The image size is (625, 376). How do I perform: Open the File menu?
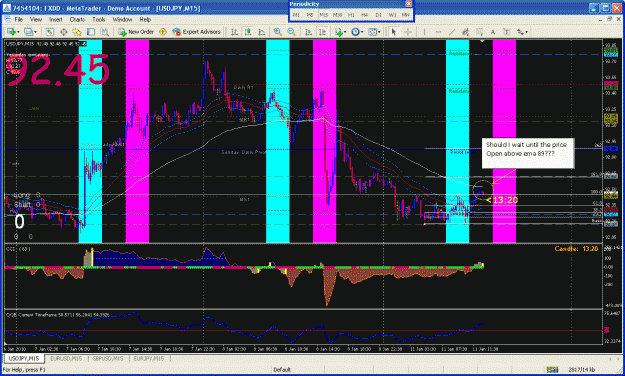click(19, 19)
